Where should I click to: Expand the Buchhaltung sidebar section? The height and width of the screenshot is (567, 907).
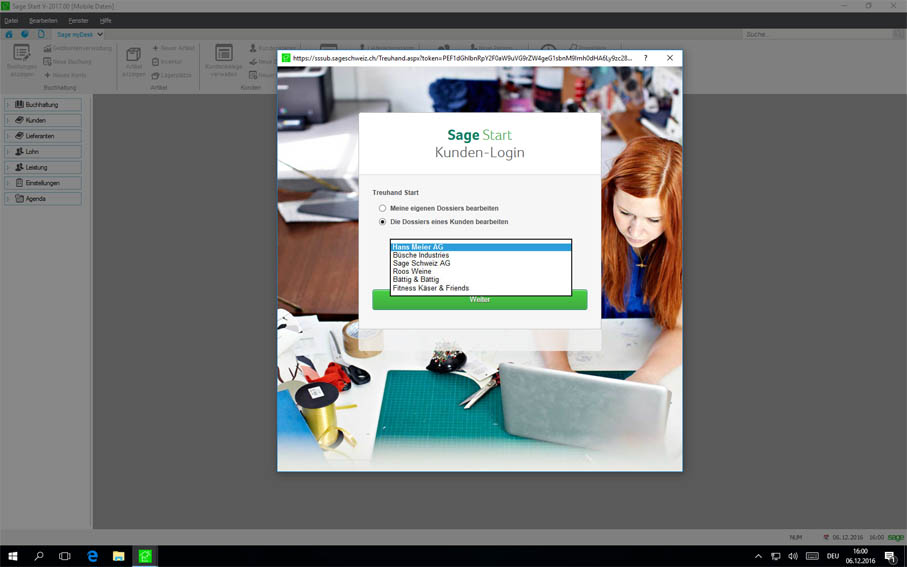click(x=43, y=105)
